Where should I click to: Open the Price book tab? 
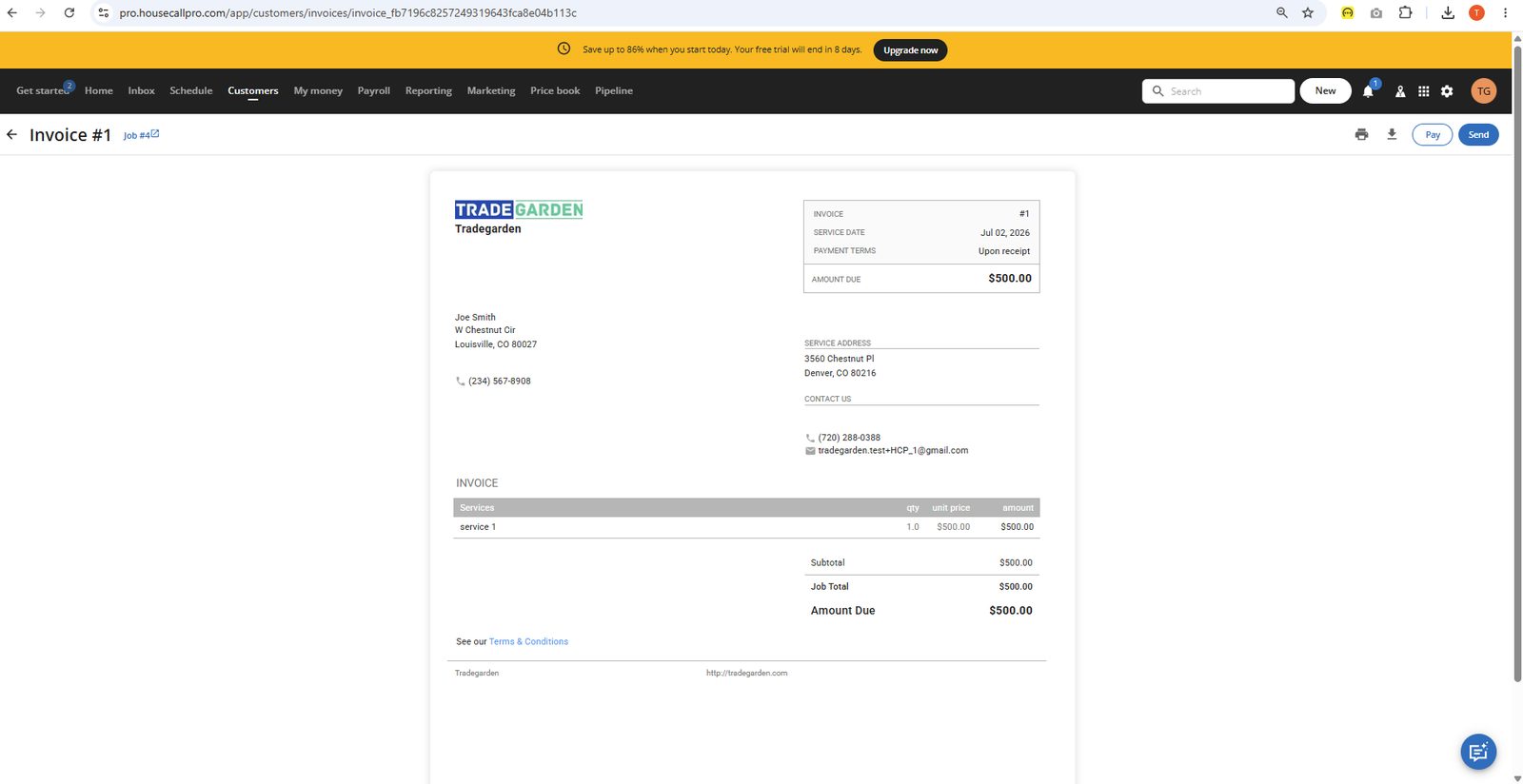coord(555,90)
